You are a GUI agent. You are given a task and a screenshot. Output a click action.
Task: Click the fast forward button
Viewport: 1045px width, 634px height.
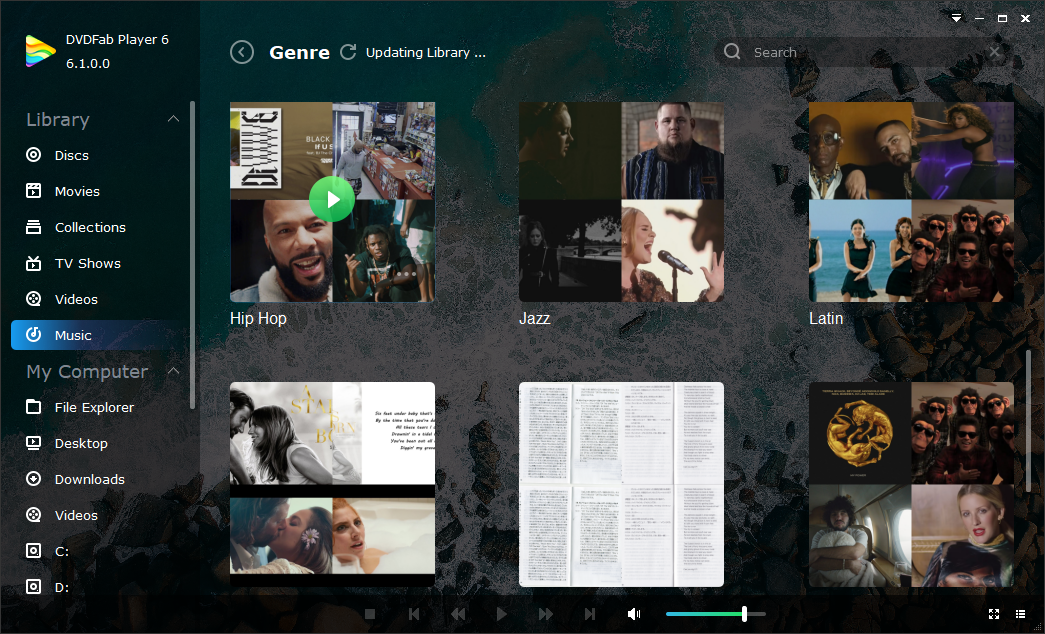[x=546, y=614]
